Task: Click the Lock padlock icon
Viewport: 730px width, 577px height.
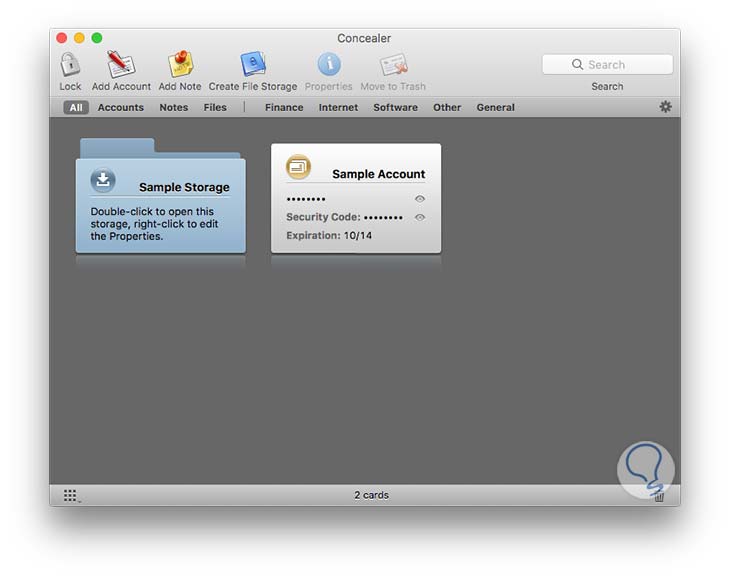Action: point(70,64)
